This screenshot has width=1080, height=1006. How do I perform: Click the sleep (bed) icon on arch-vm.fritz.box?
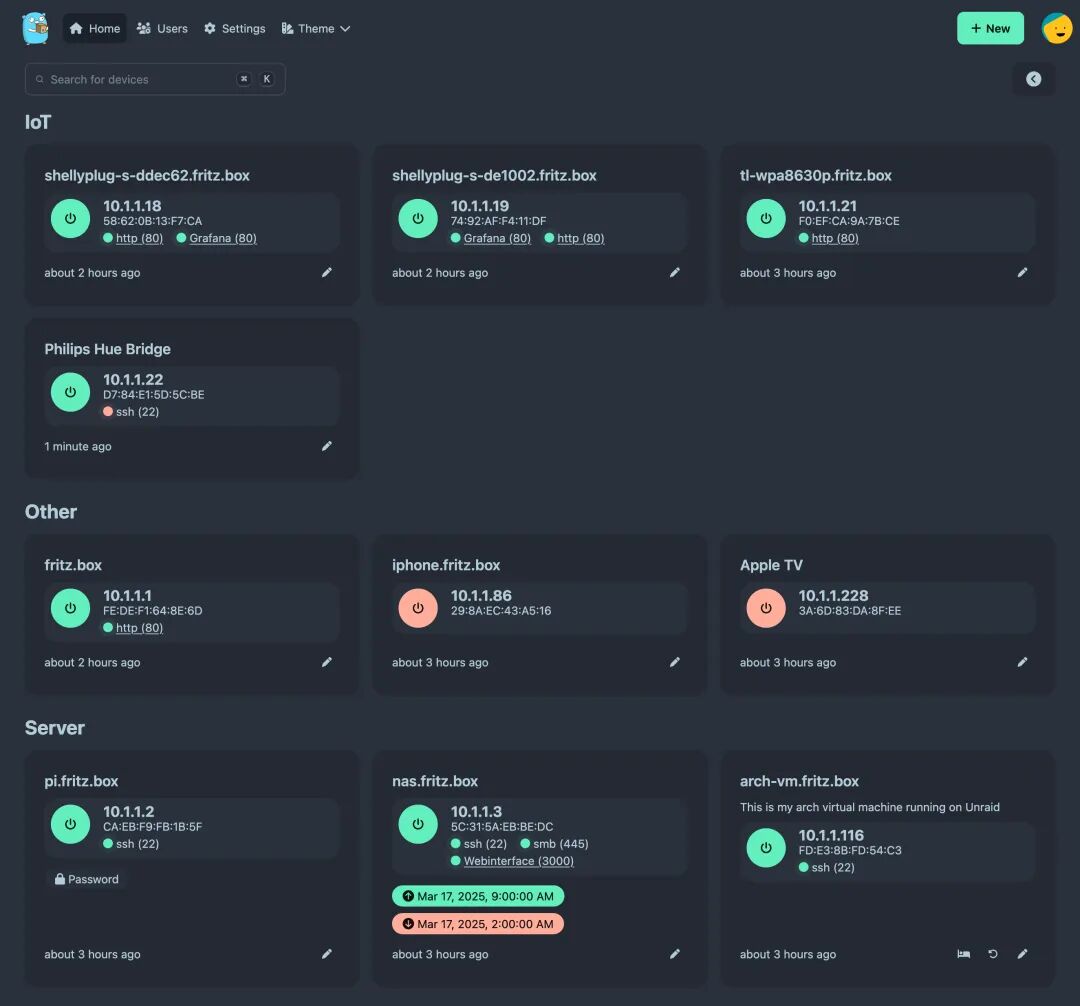963,954
